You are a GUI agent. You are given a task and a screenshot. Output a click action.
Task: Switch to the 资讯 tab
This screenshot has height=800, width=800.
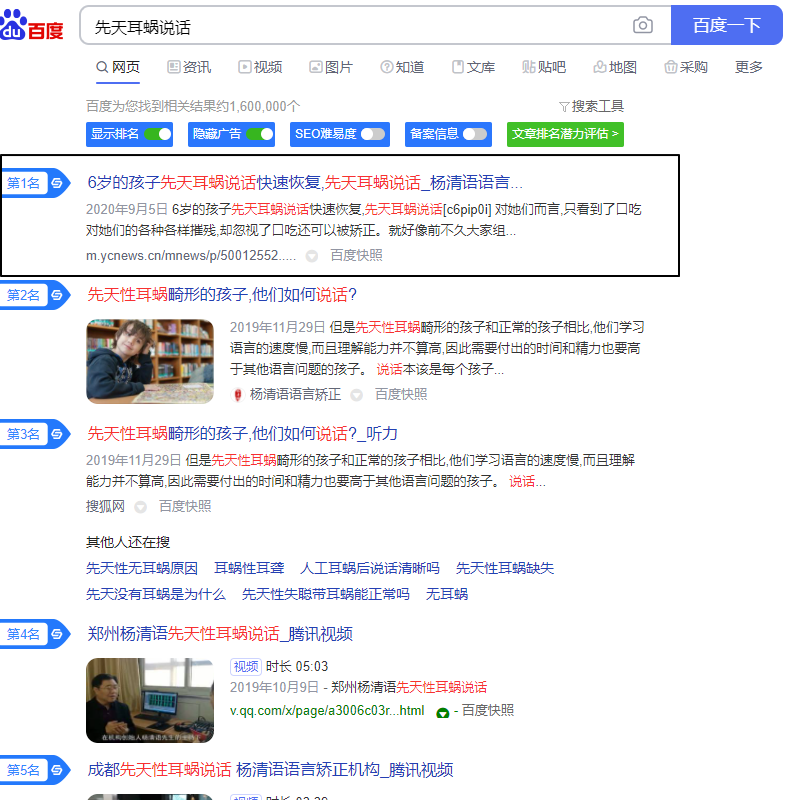click(x=189, y=67)
